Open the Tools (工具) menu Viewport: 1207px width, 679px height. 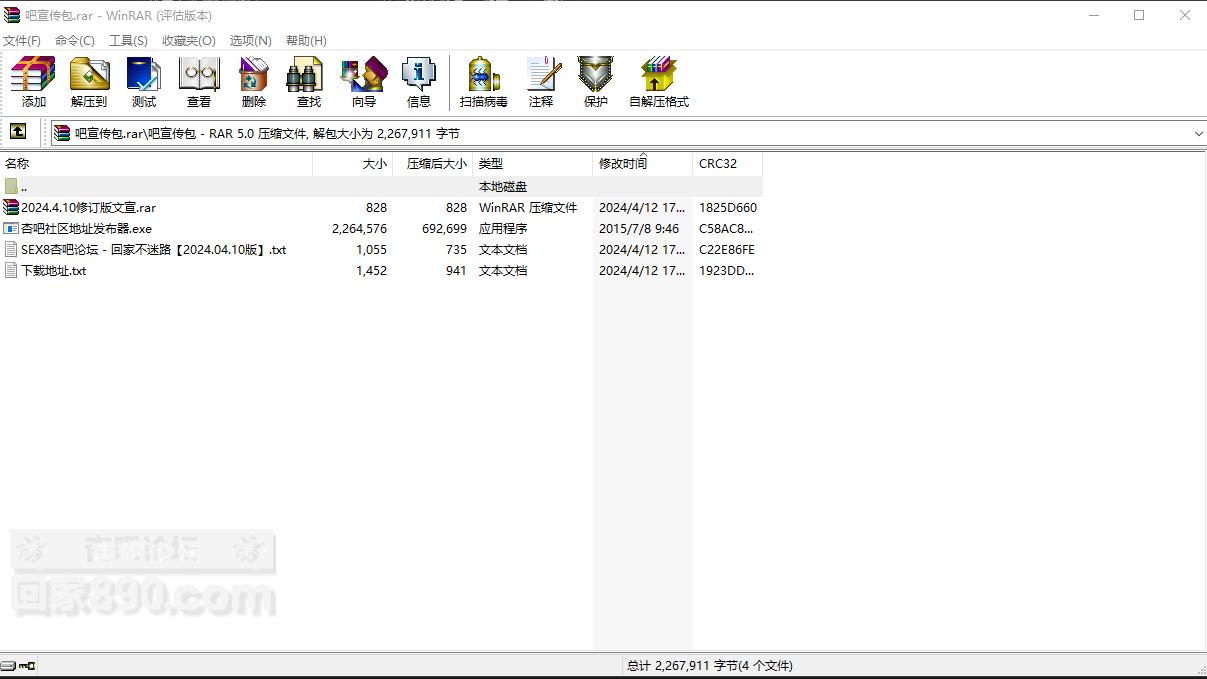128,40
